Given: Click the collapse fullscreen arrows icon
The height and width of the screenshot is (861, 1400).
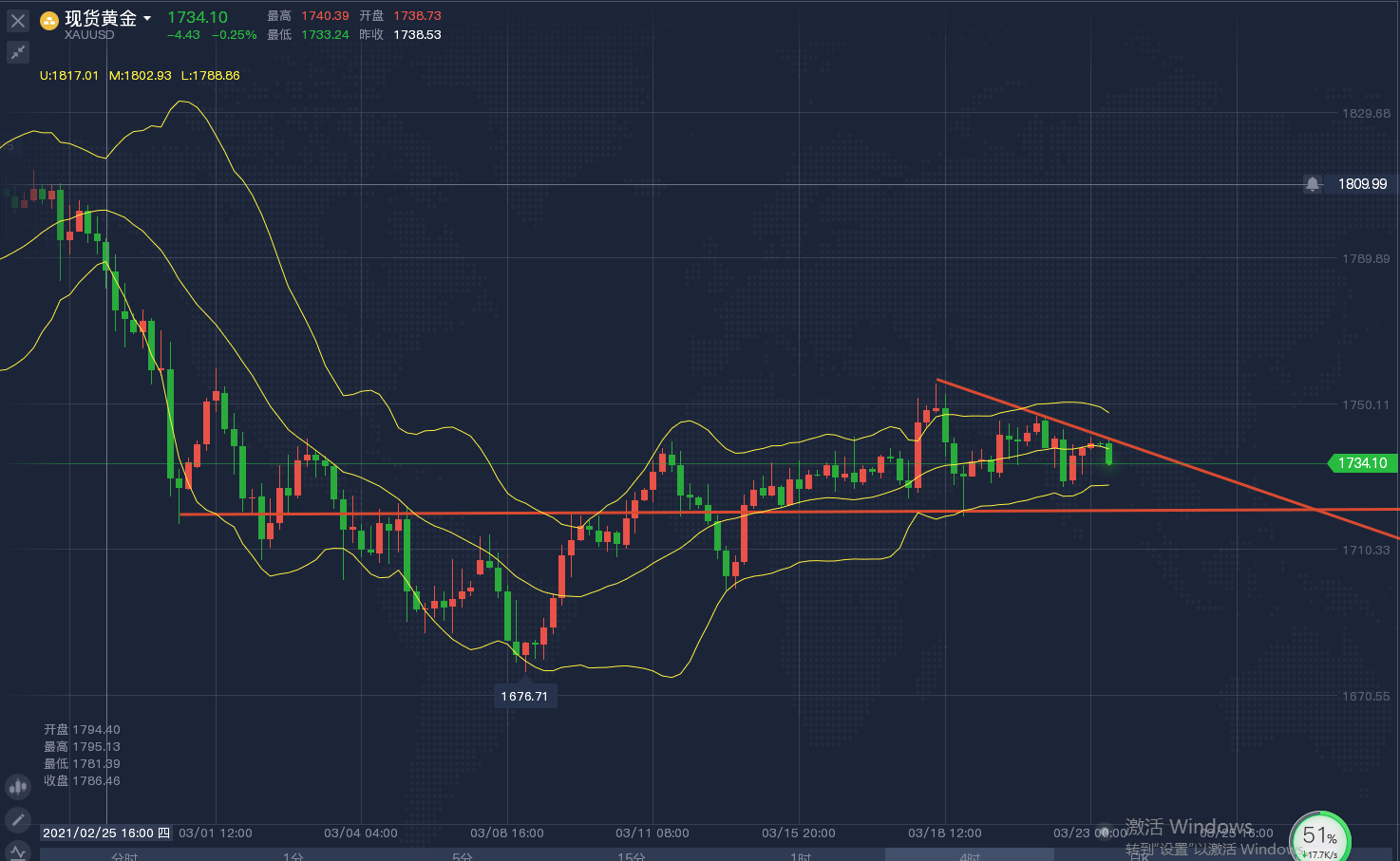Looking at the screenshot, I should coord(18,52).
